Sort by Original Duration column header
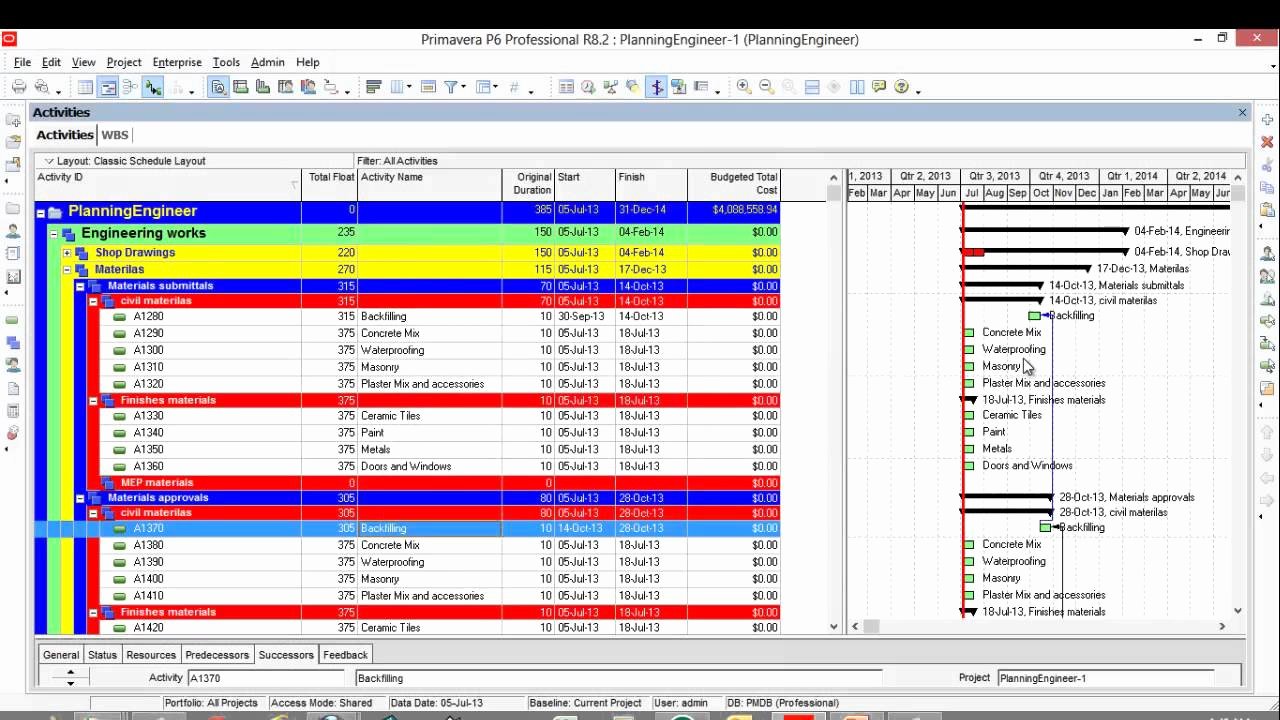Viewport: 1280px width, 720px height. coord(528,184)
